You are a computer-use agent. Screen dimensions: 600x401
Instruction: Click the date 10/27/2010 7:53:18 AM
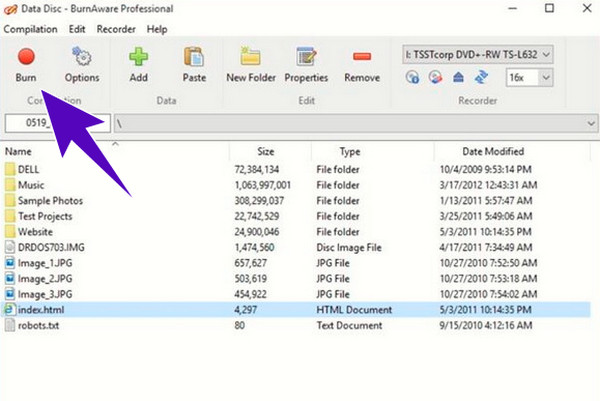click(488, 279)
